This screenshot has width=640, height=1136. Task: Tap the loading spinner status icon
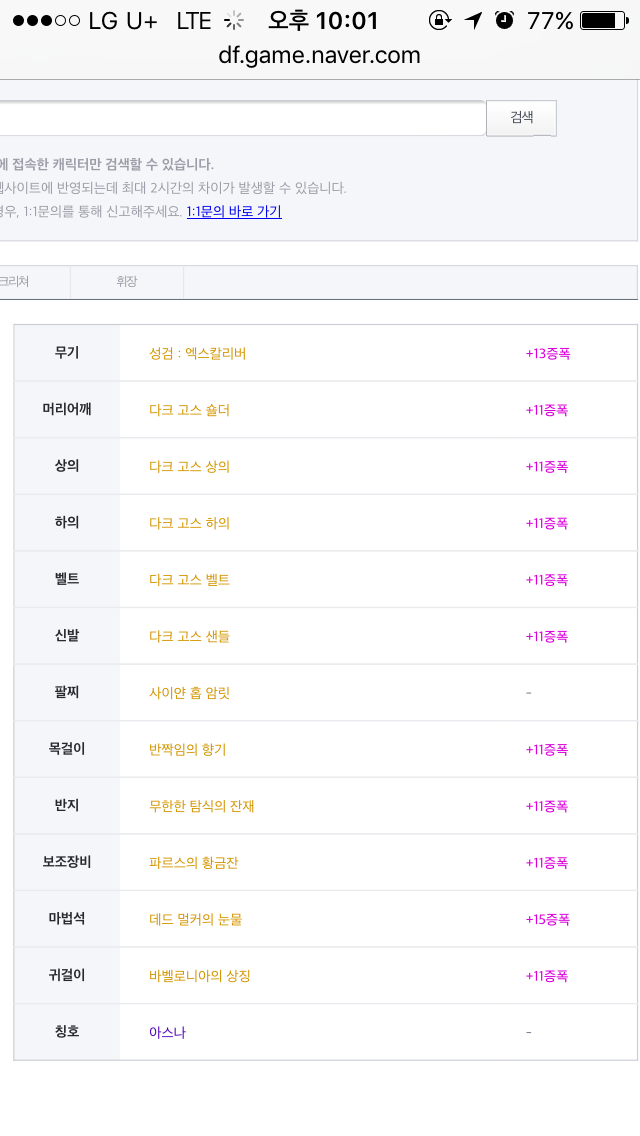[234, 20]
